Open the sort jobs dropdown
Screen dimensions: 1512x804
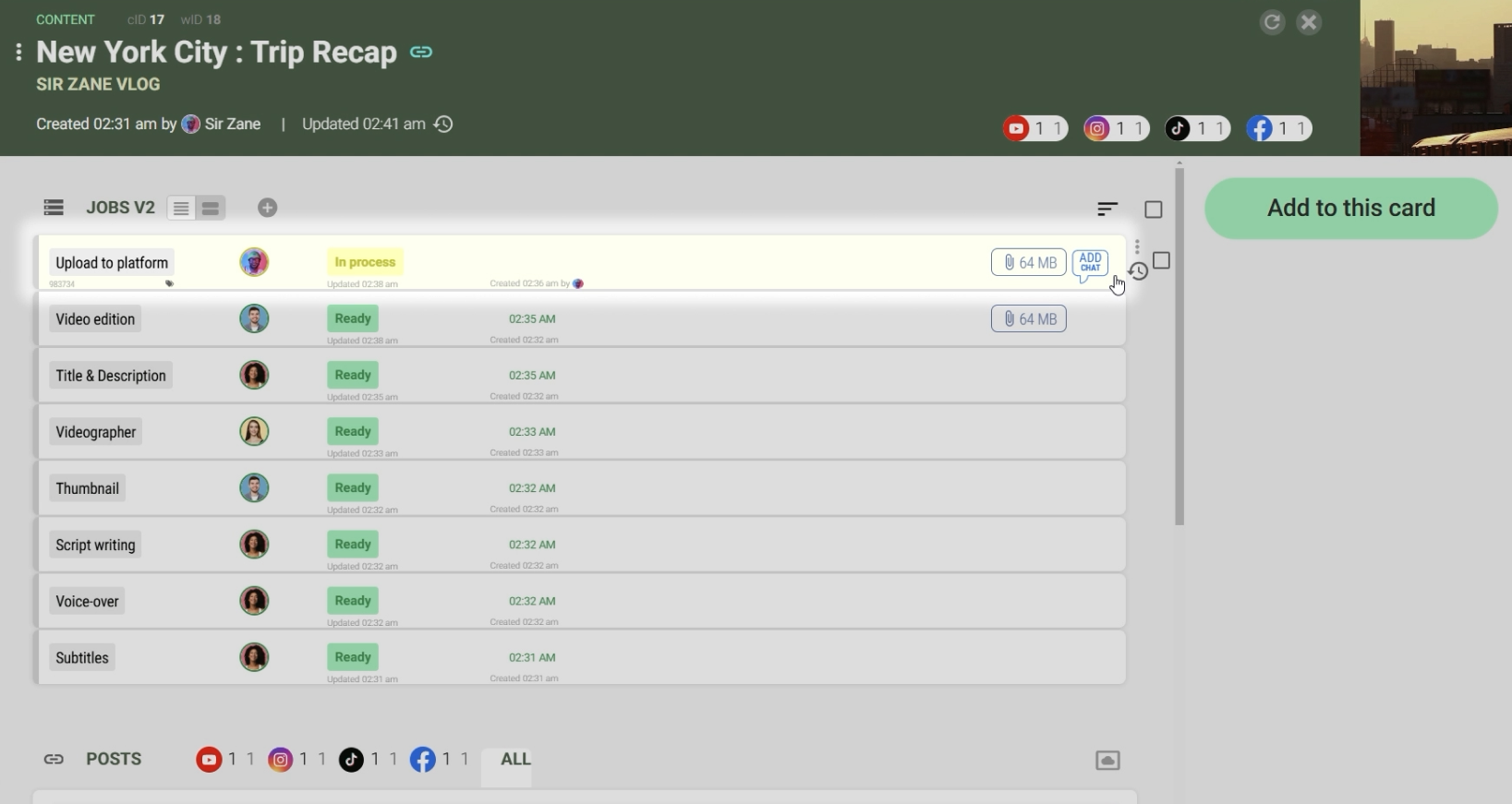pos(1107,210)
